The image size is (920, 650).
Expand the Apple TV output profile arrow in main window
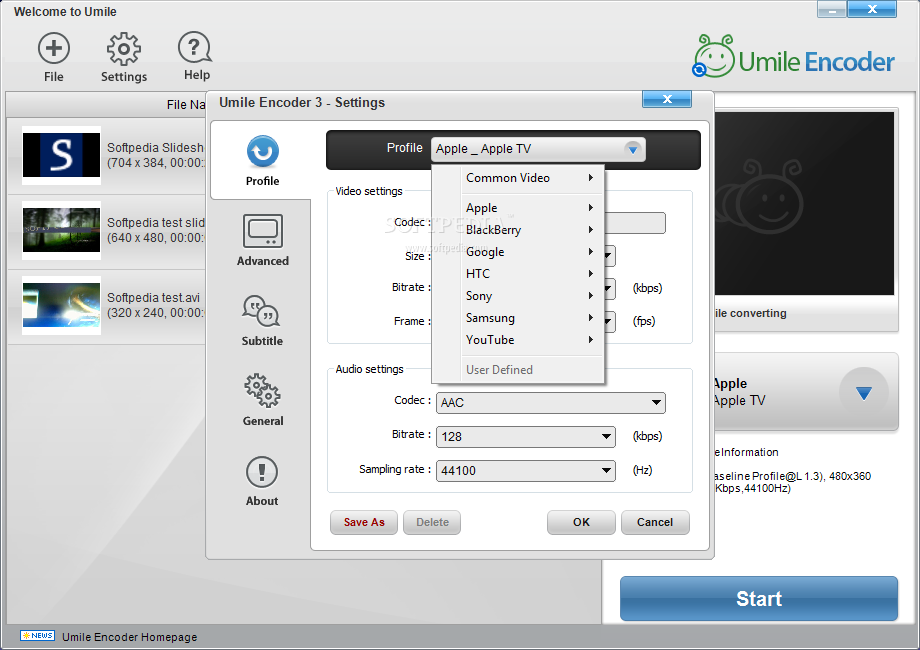point(863,392)
